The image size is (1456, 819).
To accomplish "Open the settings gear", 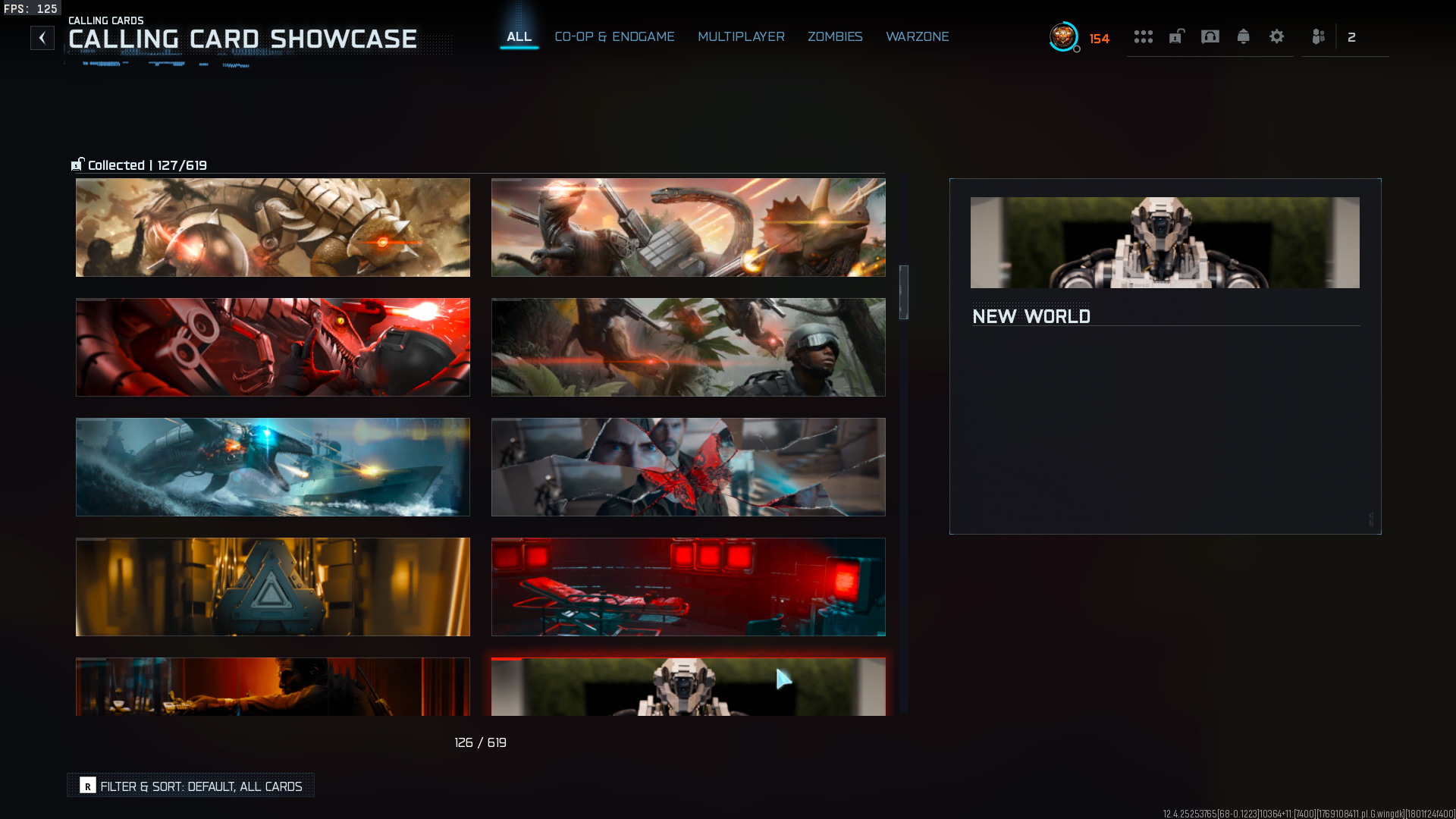I will tap(1277, 36).
